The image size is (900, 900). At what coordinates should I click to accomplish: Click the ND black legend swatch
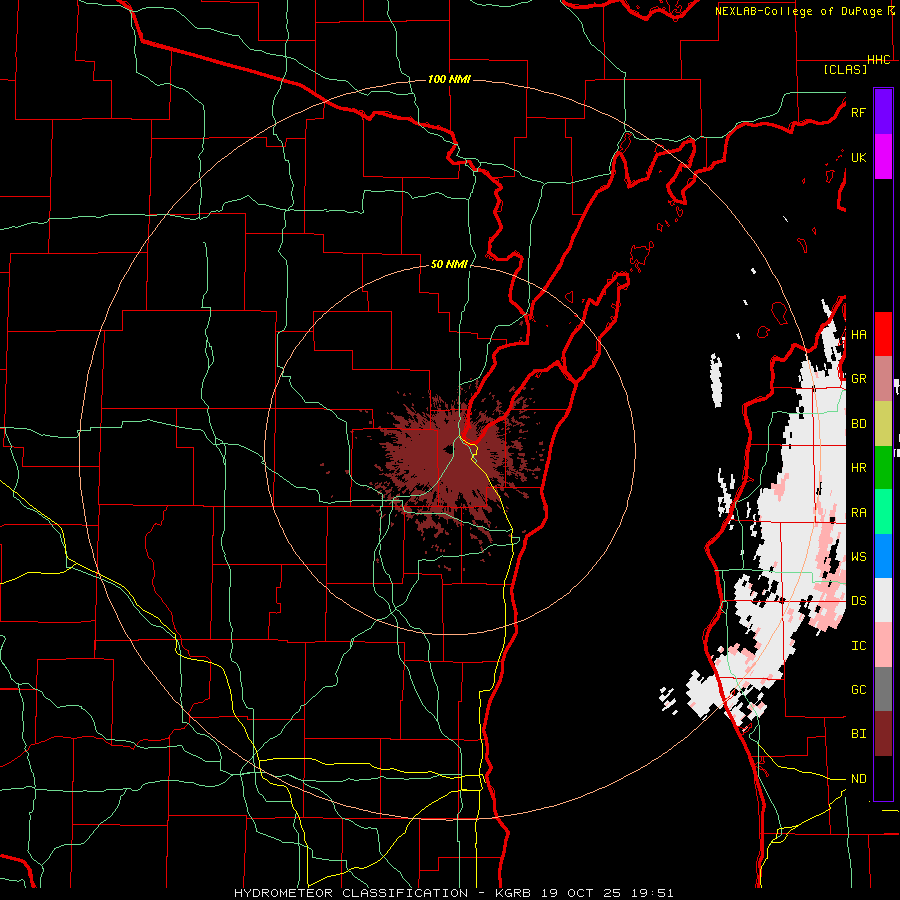[883, 778]
